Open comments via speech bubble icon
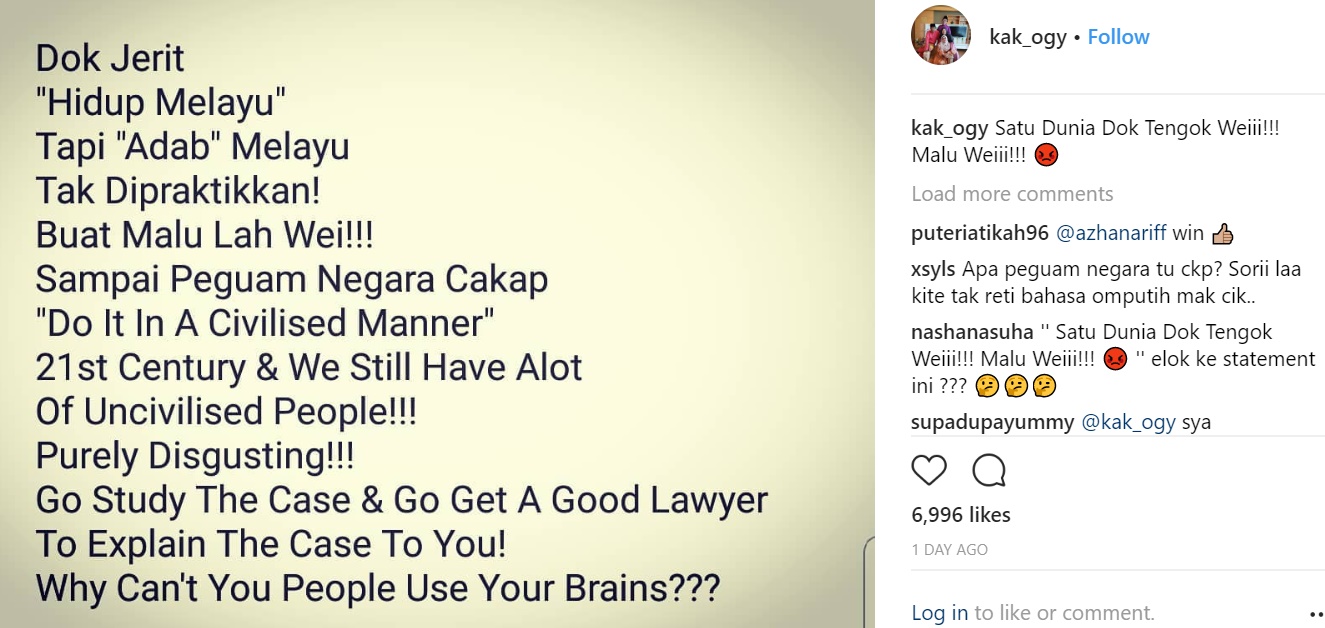 [x=989, y=470]
